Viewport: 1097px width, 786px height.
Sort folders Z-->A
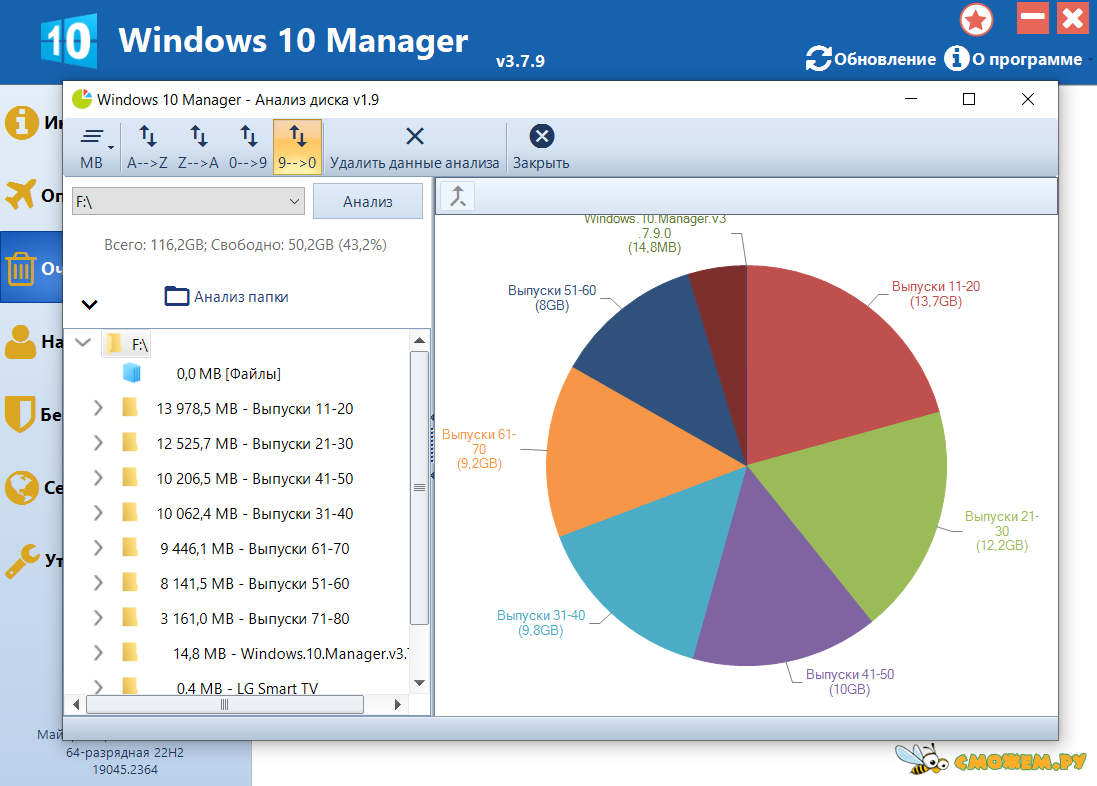pyautogui.click(x=198, y=148)
